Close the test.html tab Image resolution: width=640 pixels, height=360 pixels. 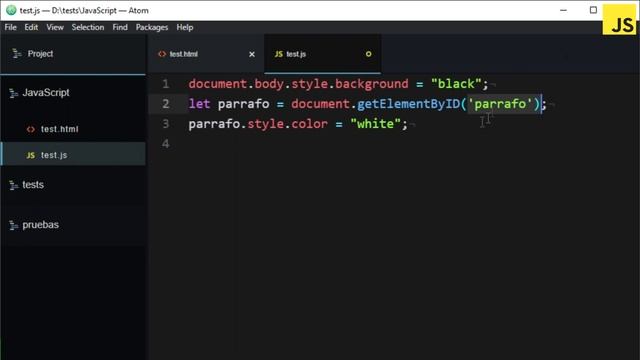(252, 54)
